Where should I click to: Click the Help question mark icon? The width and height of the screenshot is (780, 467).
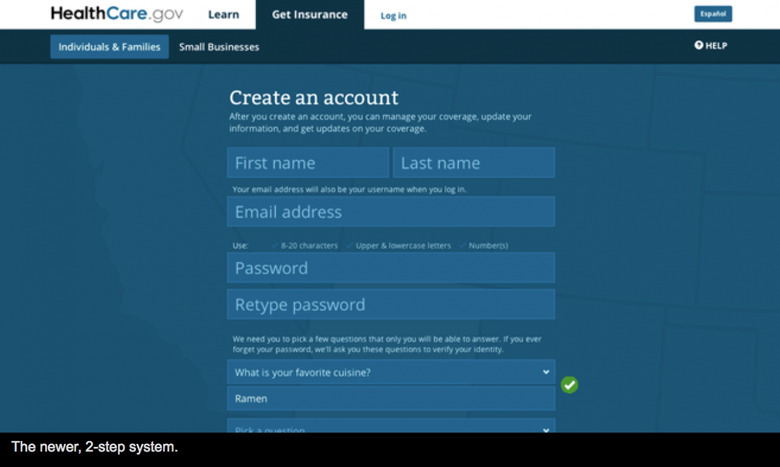pos(699,46)
